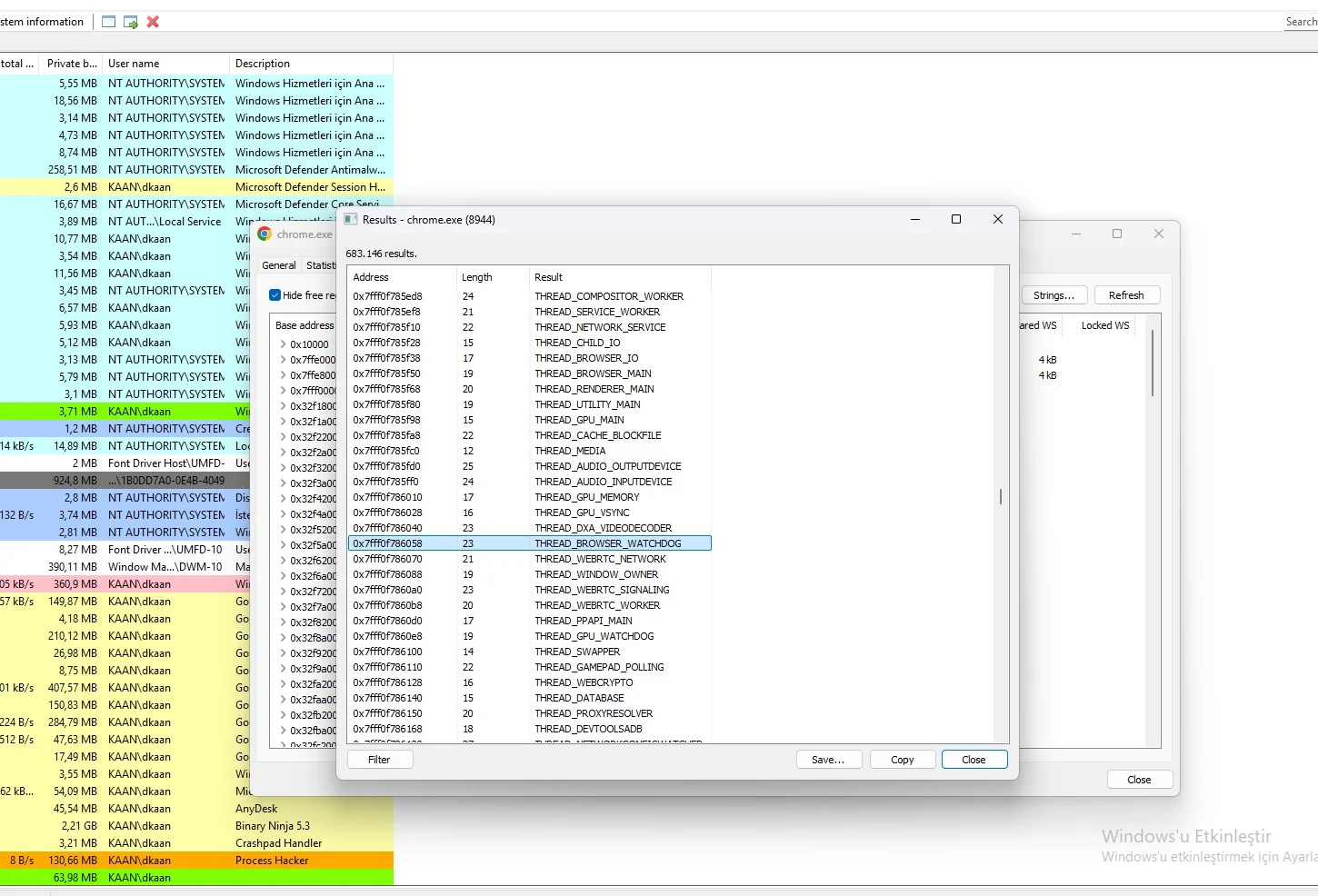Select the Binary Ninja 5.3 process row
This screenshot has width=1318, height=896.
coord(196,826)
